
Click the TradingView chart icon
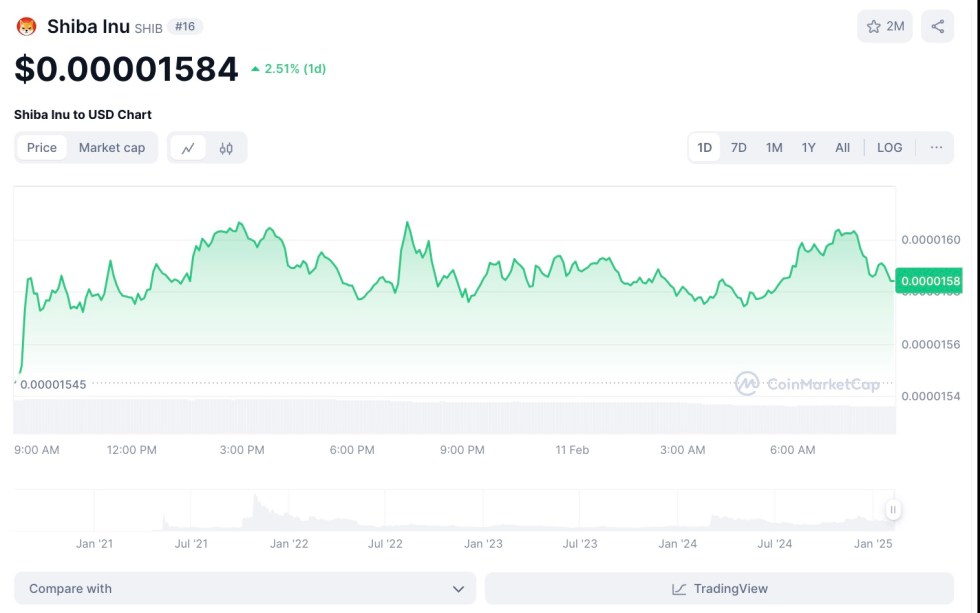[680, 589]
